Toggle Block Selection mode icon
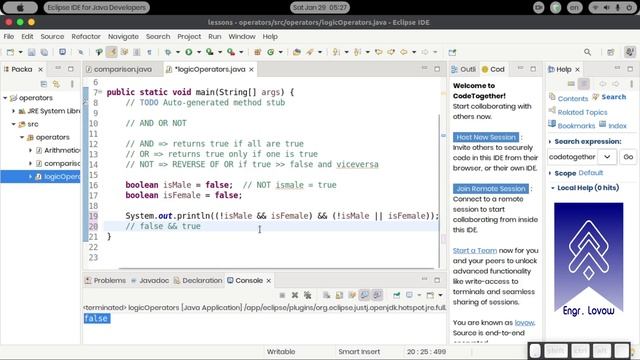 tap(137, 52)
